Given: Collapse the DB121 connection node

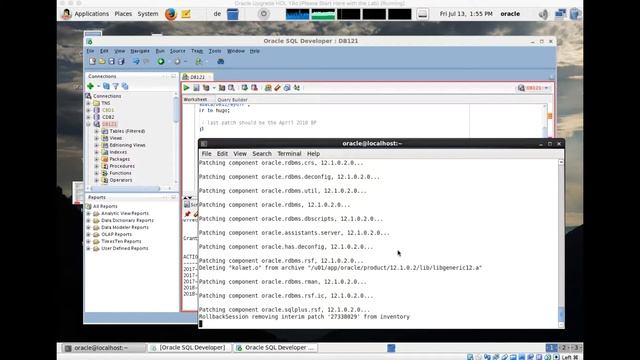Looking at the screenshot, I should pos(89,124).
